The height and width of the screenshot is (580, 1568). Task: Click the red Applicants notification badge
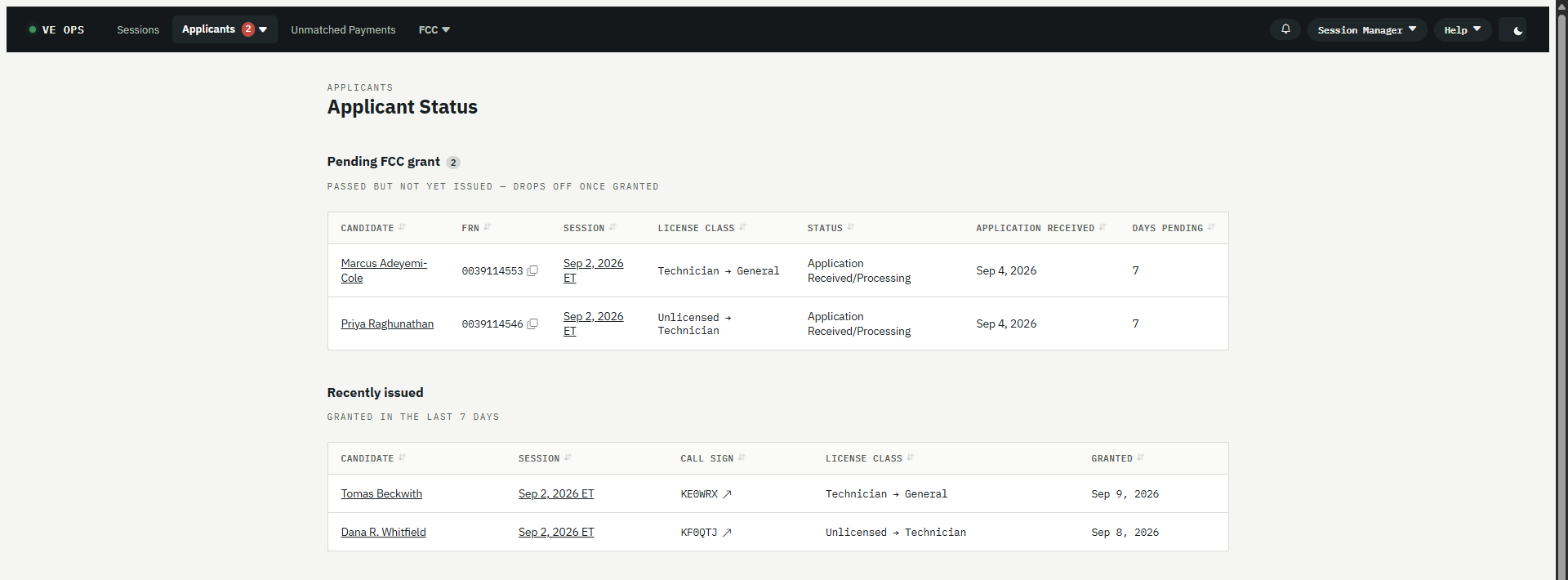tap(248, 30)
